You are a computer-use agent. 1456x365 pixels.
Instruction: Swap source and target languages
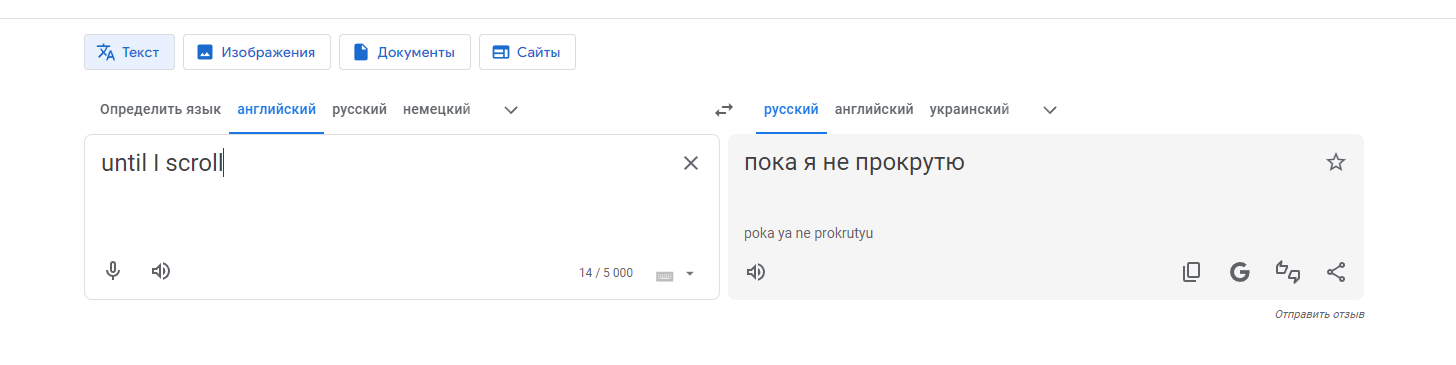tap(723, 110)
